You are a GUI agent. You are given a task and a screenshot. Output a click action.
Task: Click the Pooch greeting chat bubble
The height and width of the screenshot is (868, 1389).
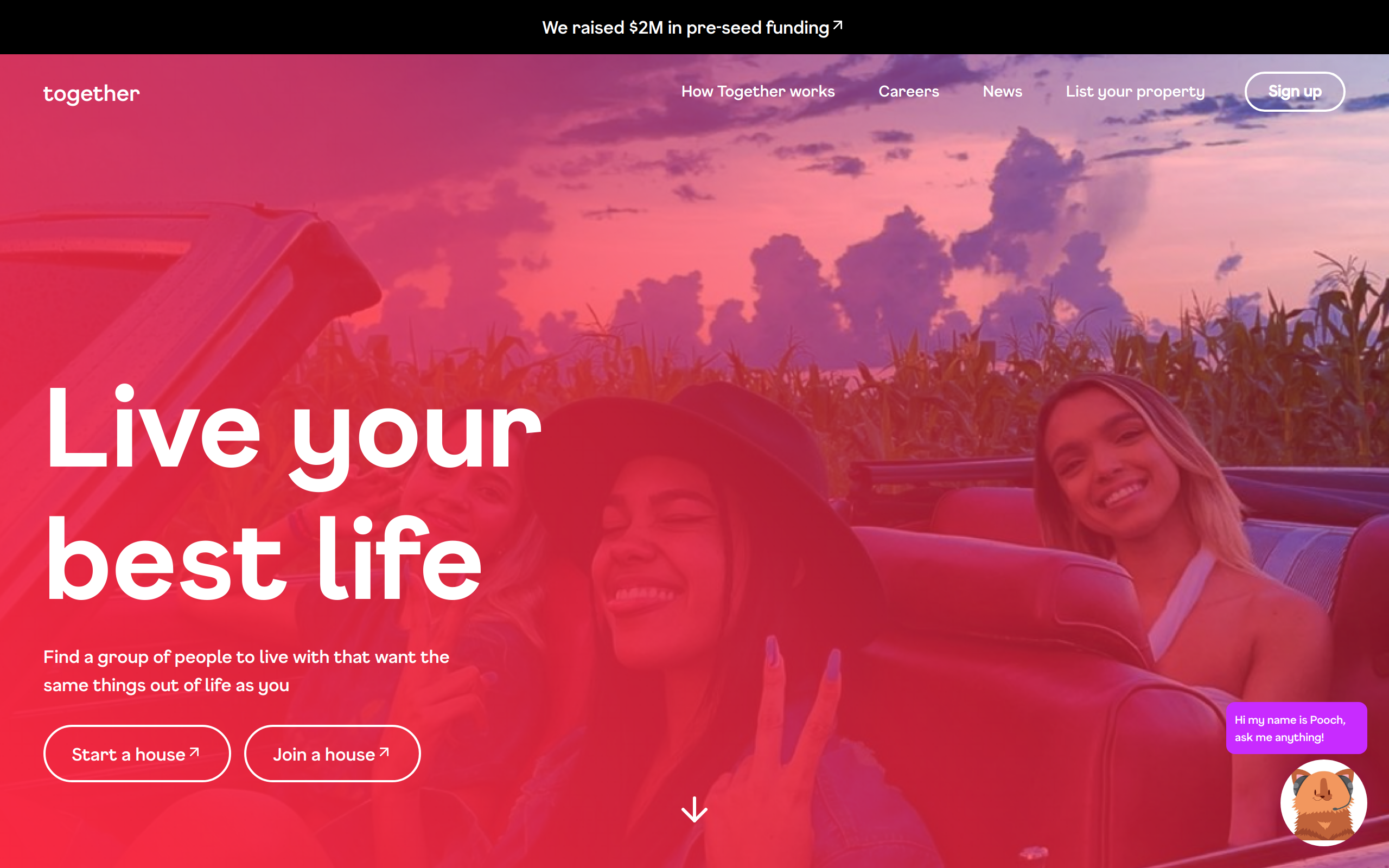click(1297, 728)
